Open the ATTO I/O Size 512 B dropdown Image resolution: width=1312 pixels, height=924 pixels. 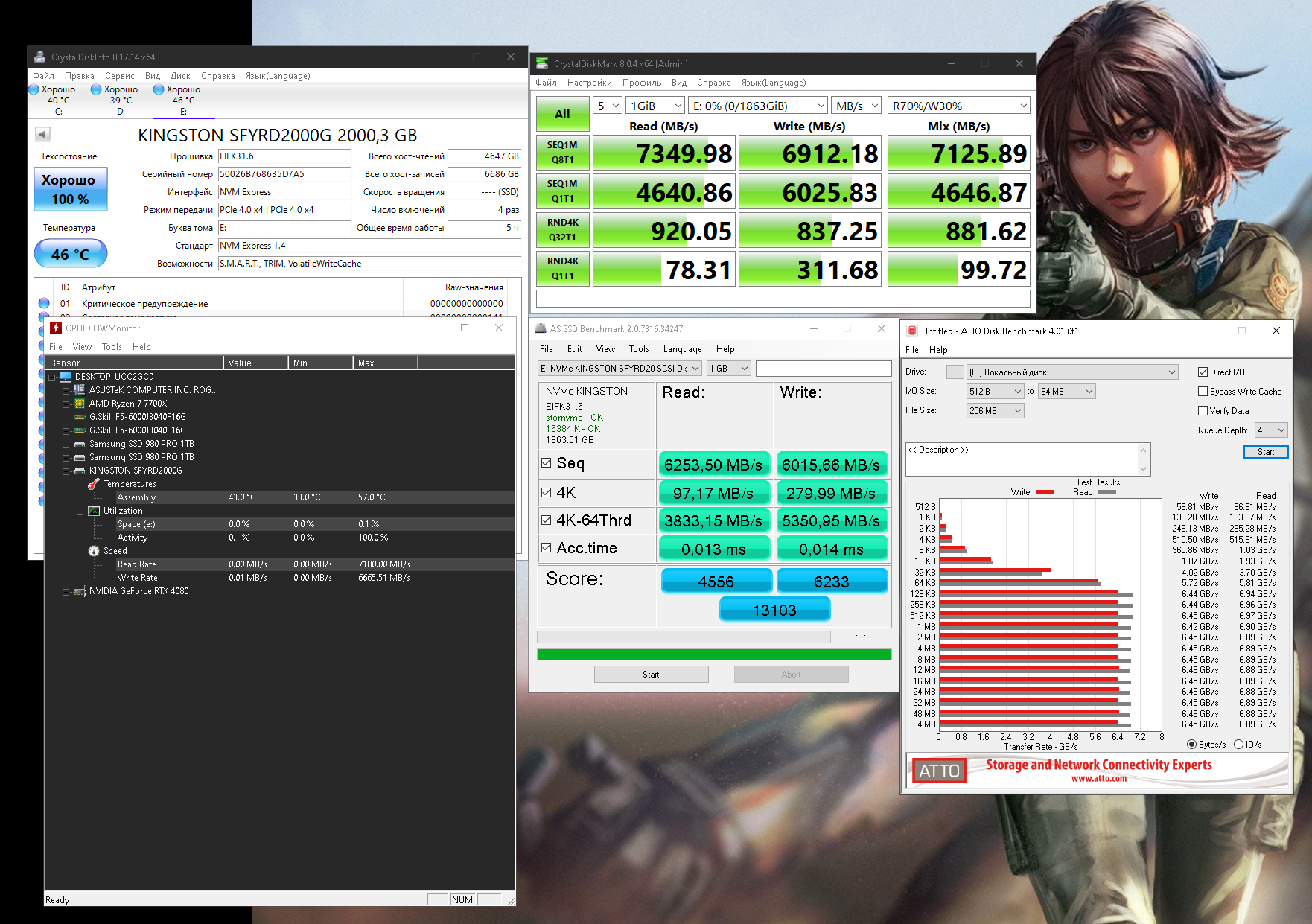point(996,391)
